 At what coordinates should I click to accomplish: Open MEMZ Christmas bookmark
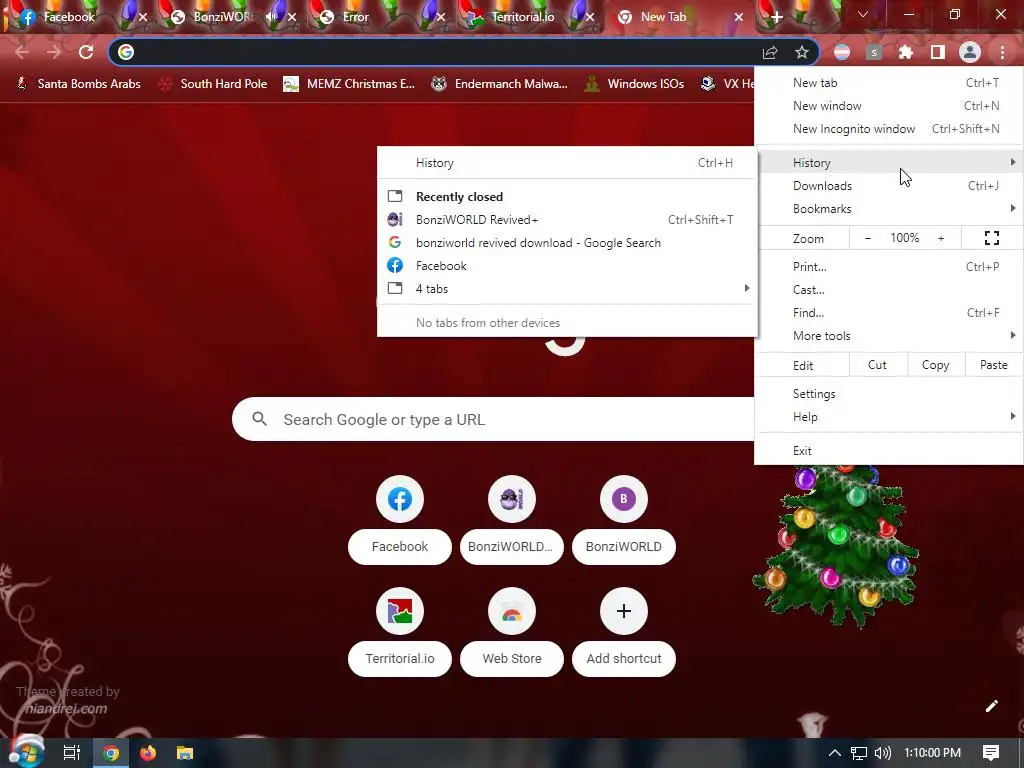[x=349, y=84]
